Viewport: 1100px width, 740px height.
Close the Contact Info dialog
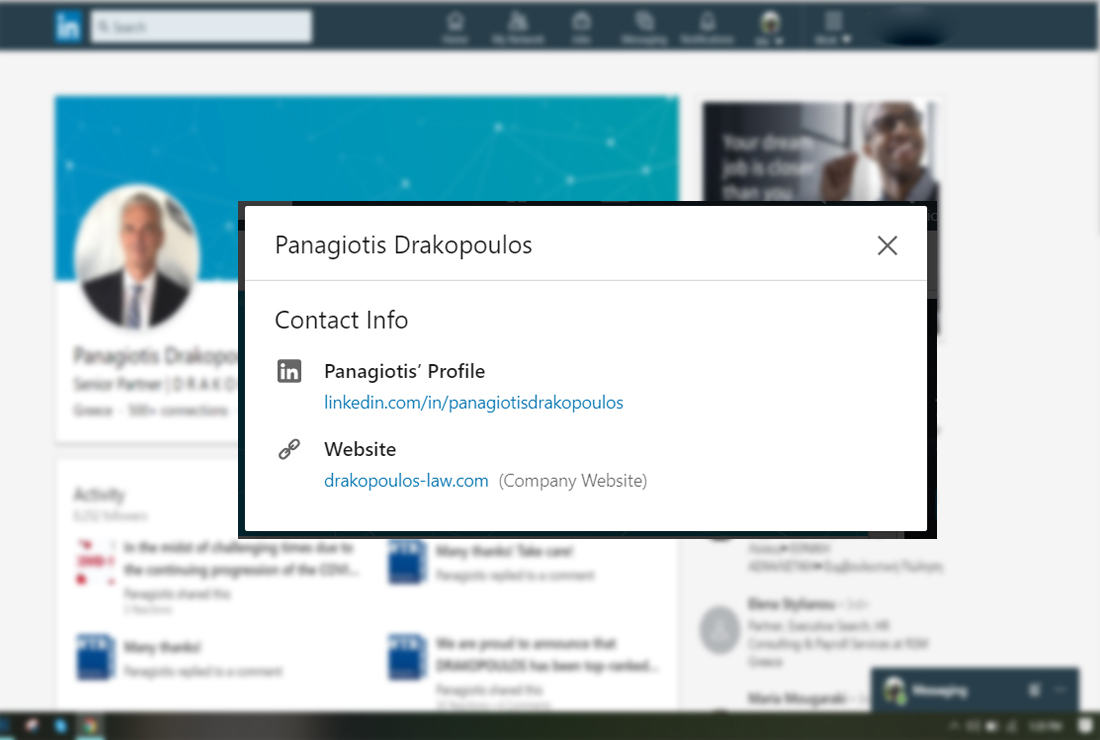887,245
